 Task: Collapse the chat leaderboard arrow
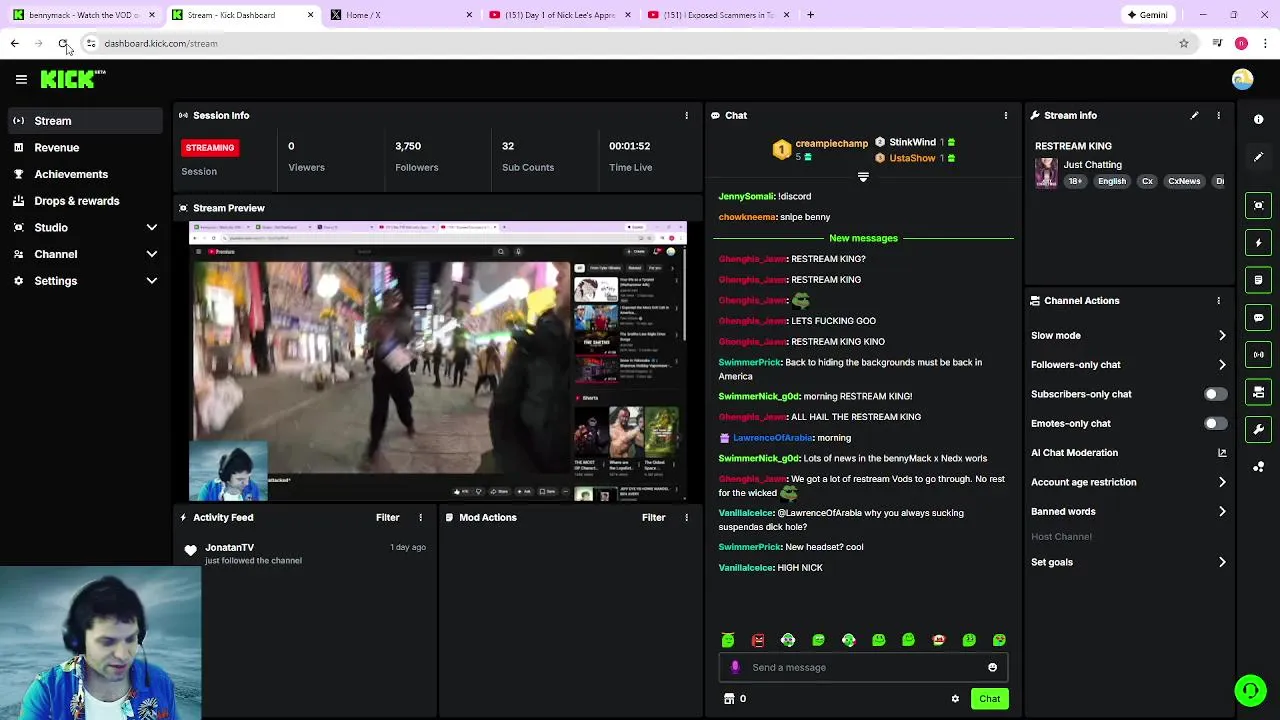863,177
